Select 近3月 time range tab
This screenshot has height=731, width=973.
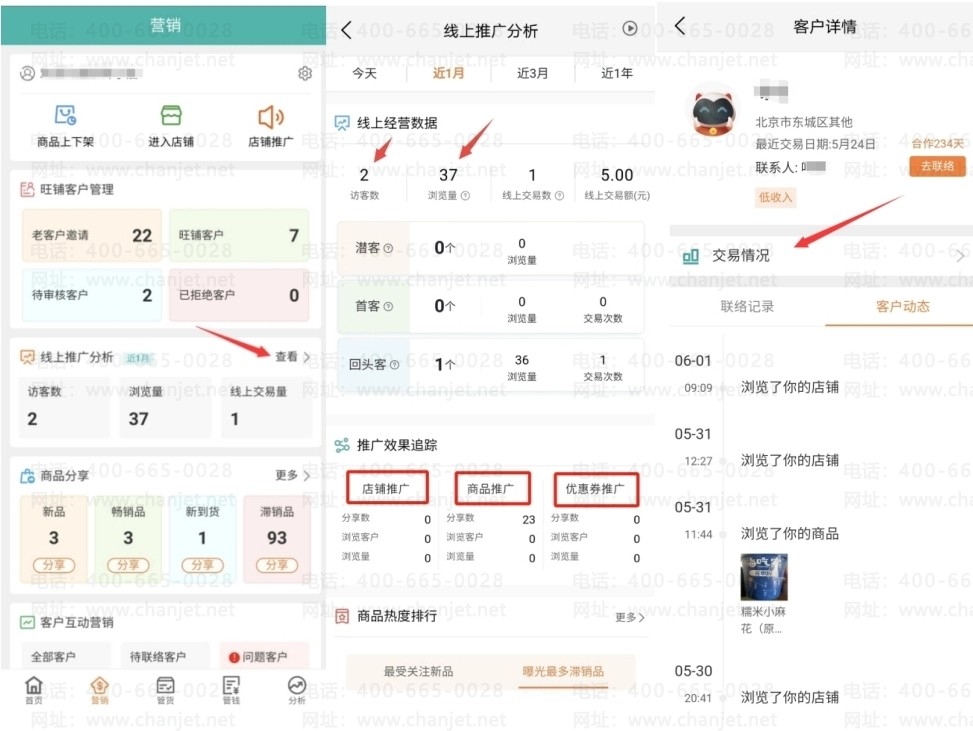point(532,73)
